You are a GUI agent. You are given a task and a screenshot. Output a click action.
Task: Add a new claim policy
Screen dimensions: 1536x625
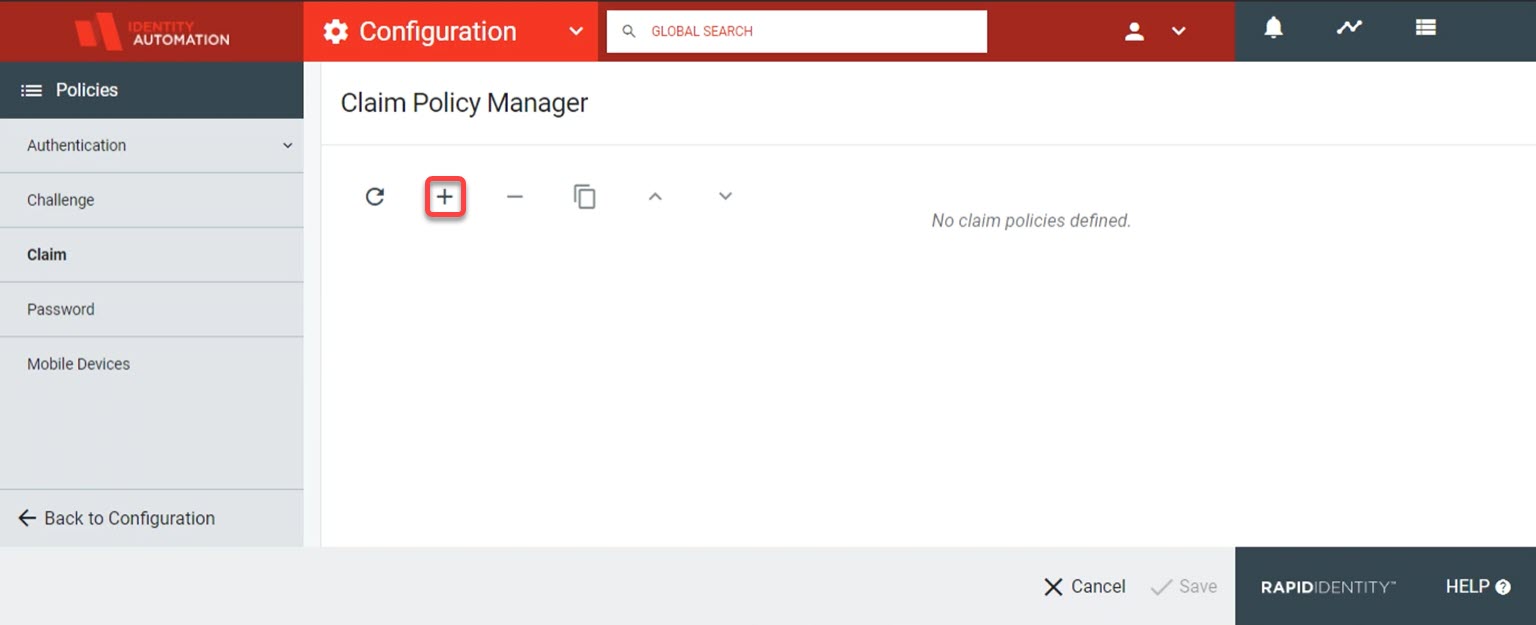(445, 197)
